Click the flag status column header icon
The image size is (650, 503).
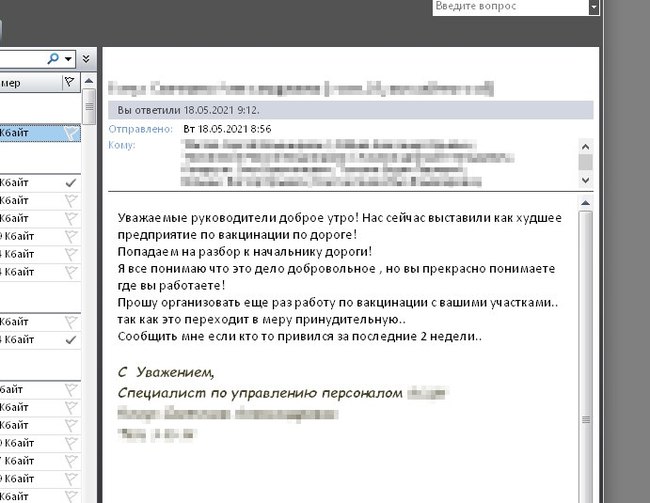pos(69,82)
